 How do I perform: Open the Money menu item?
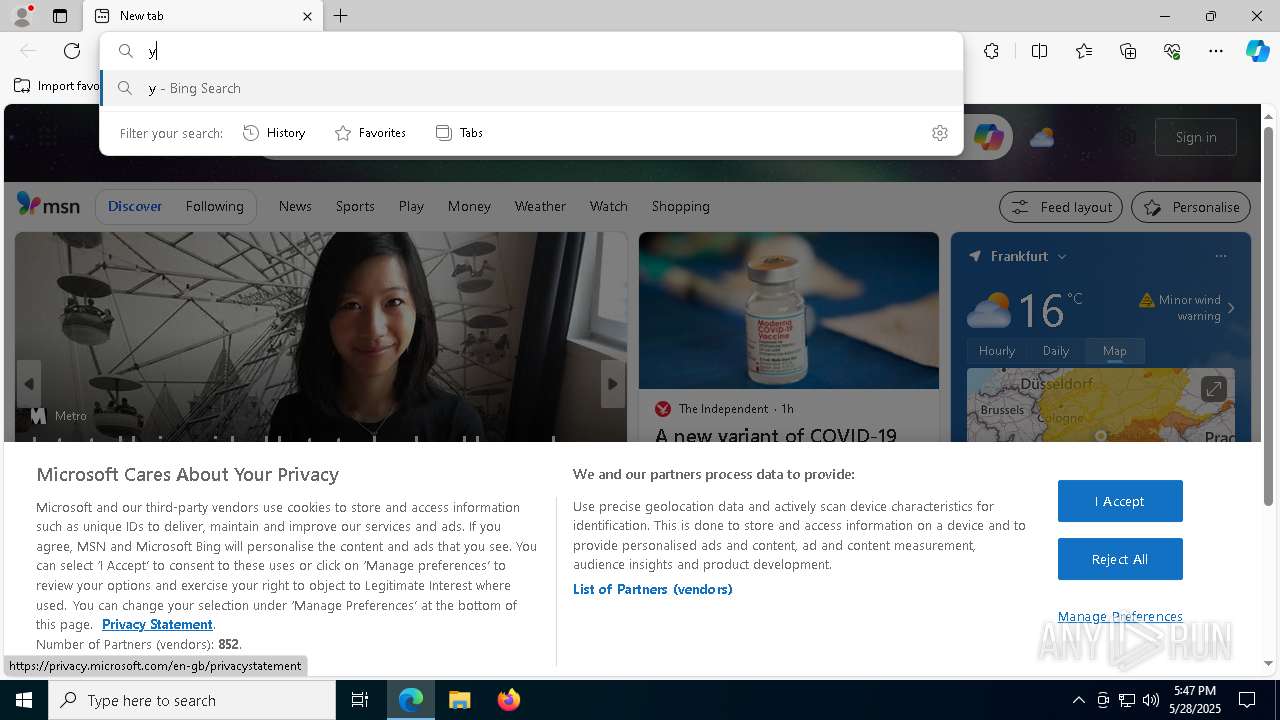(x=469, y=206)
